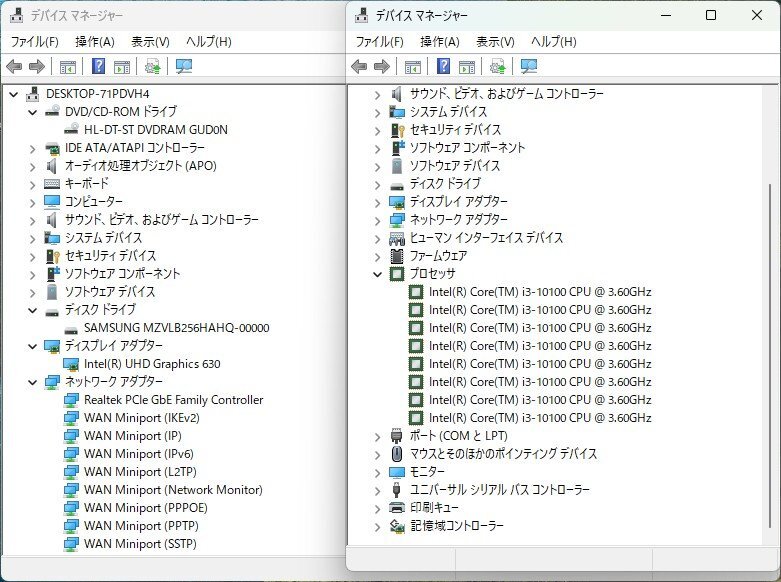Click ポート (COM と LPT) plug icon
This screenshot has width=781, height=582.
click(x=397, y=436)
